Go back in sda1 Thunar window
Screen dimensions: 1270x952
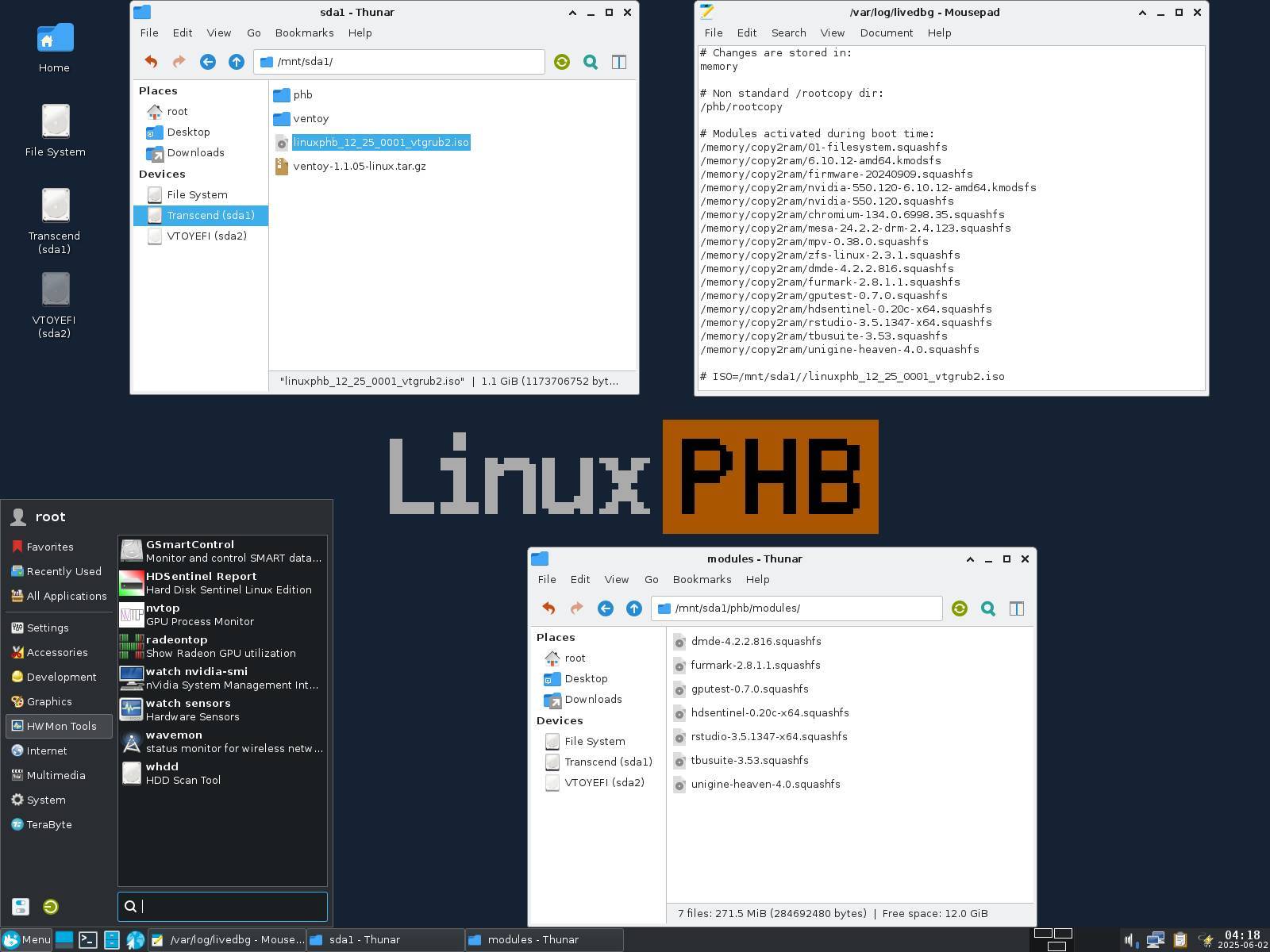pyautogui.click(x=208, y=62)
